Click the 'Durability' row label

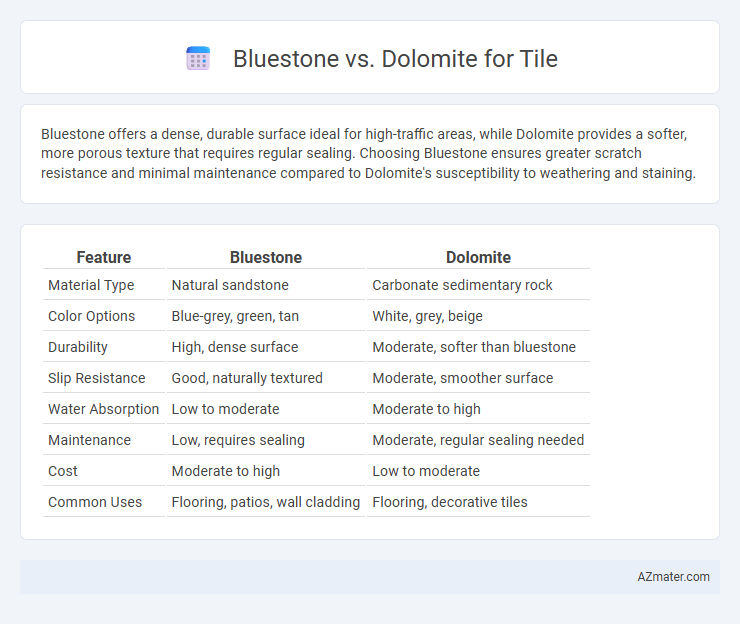pyautogui.click(x=78, y=347)
